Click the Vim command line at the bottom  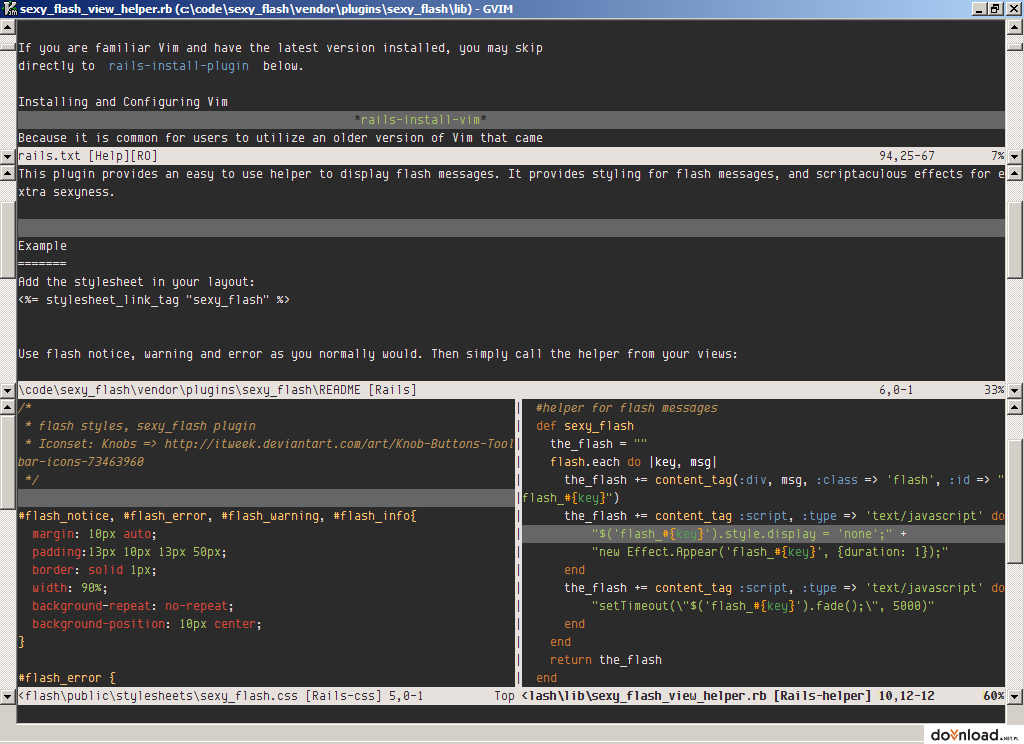click(x=511, y=714)
